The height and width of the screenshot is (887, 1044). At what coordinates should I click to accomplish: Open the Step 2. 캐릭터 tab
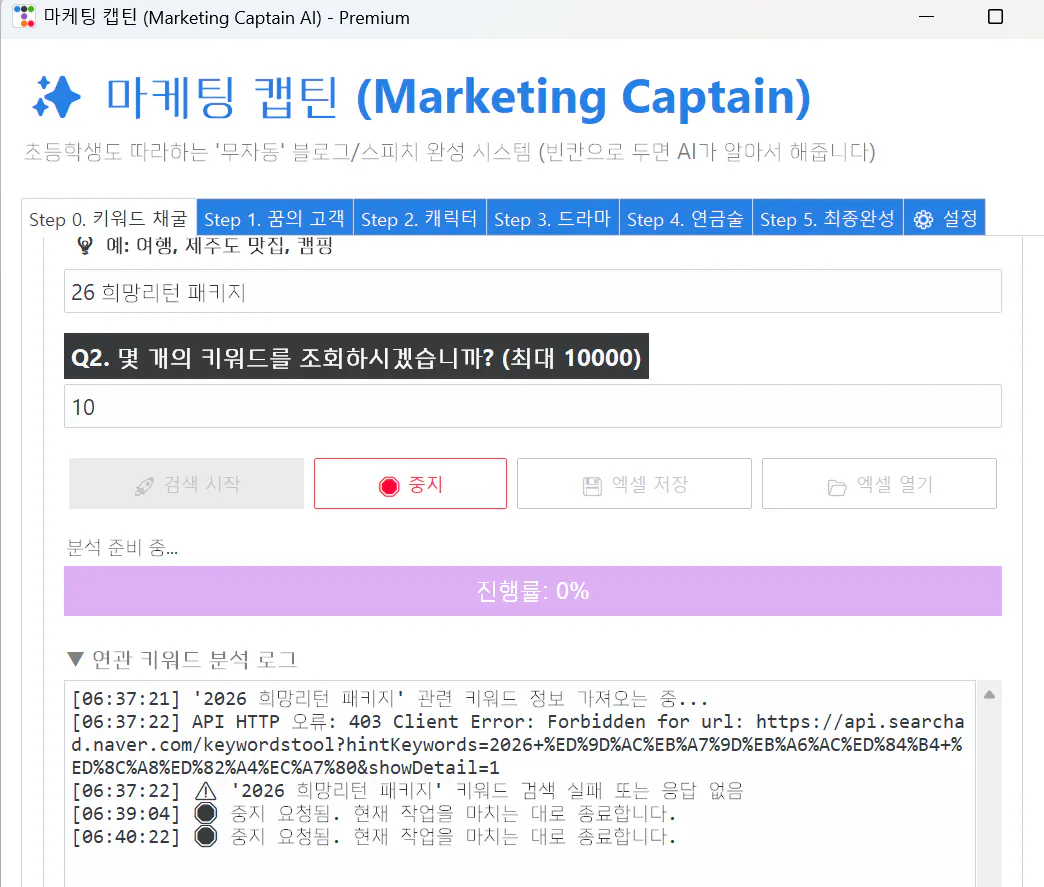[x=419, y=218]
